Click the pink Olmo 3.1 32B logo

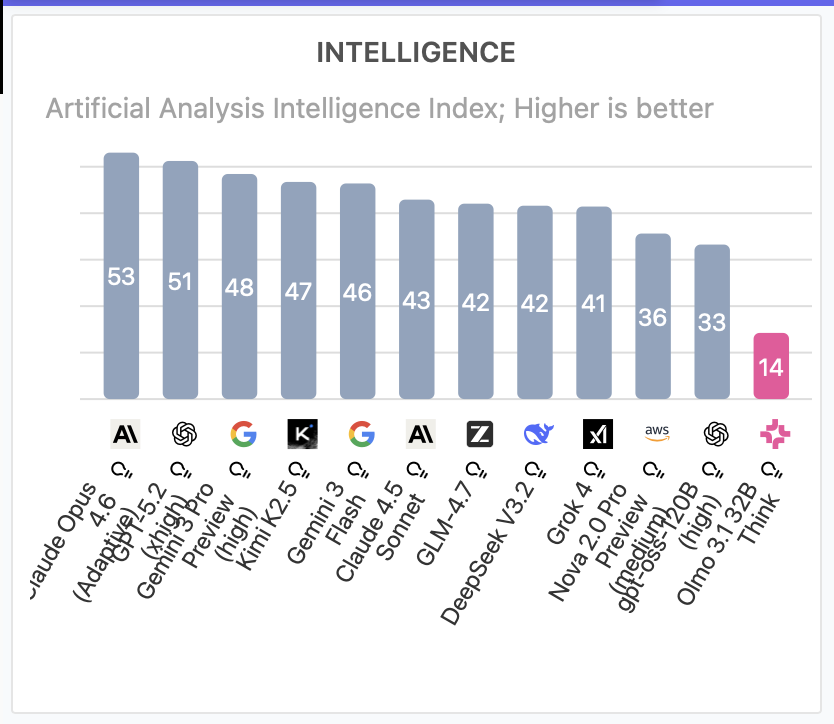tap(774, 434)
